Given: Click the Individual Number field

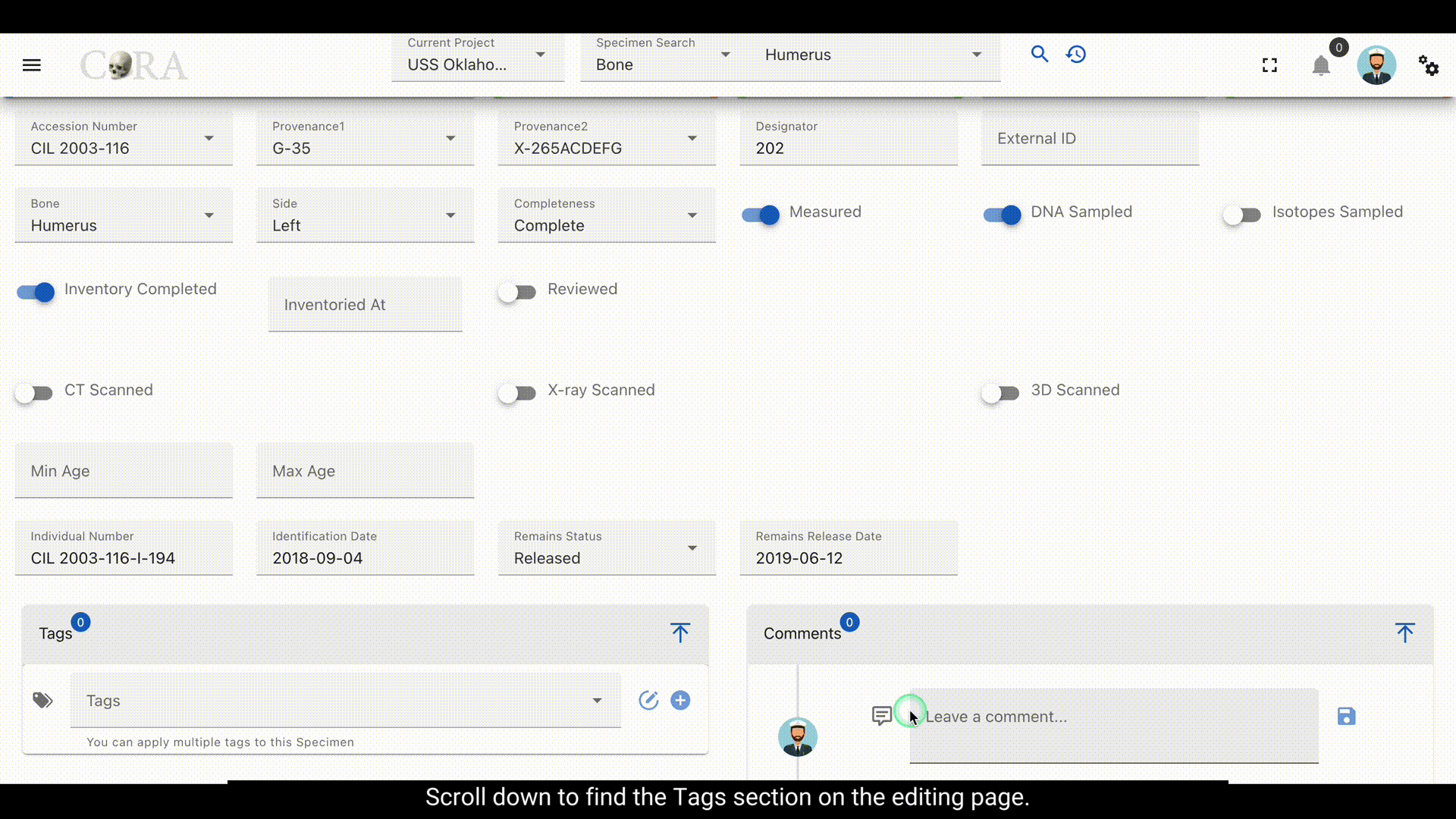Looking at the screenshot, I should pos(124,548).
